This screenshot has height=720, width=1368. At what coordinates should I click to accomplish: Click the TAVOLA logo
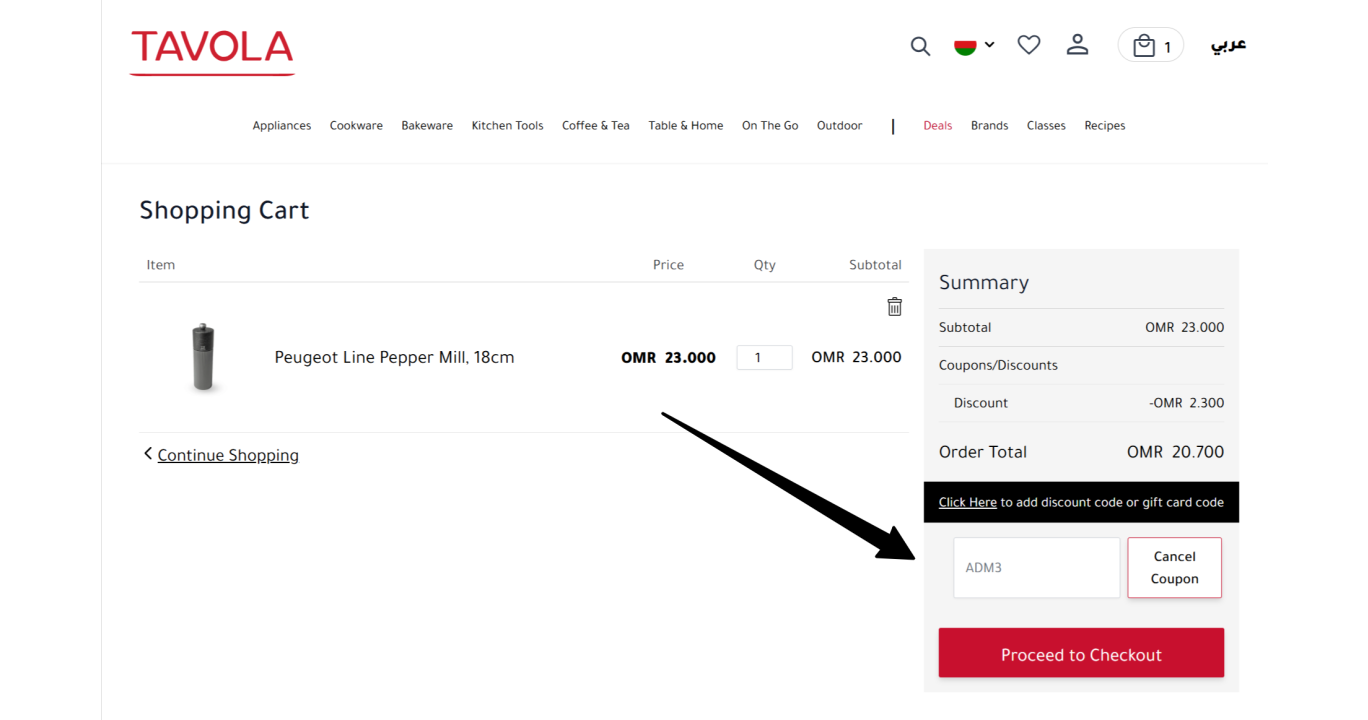[x=212, y=52]
